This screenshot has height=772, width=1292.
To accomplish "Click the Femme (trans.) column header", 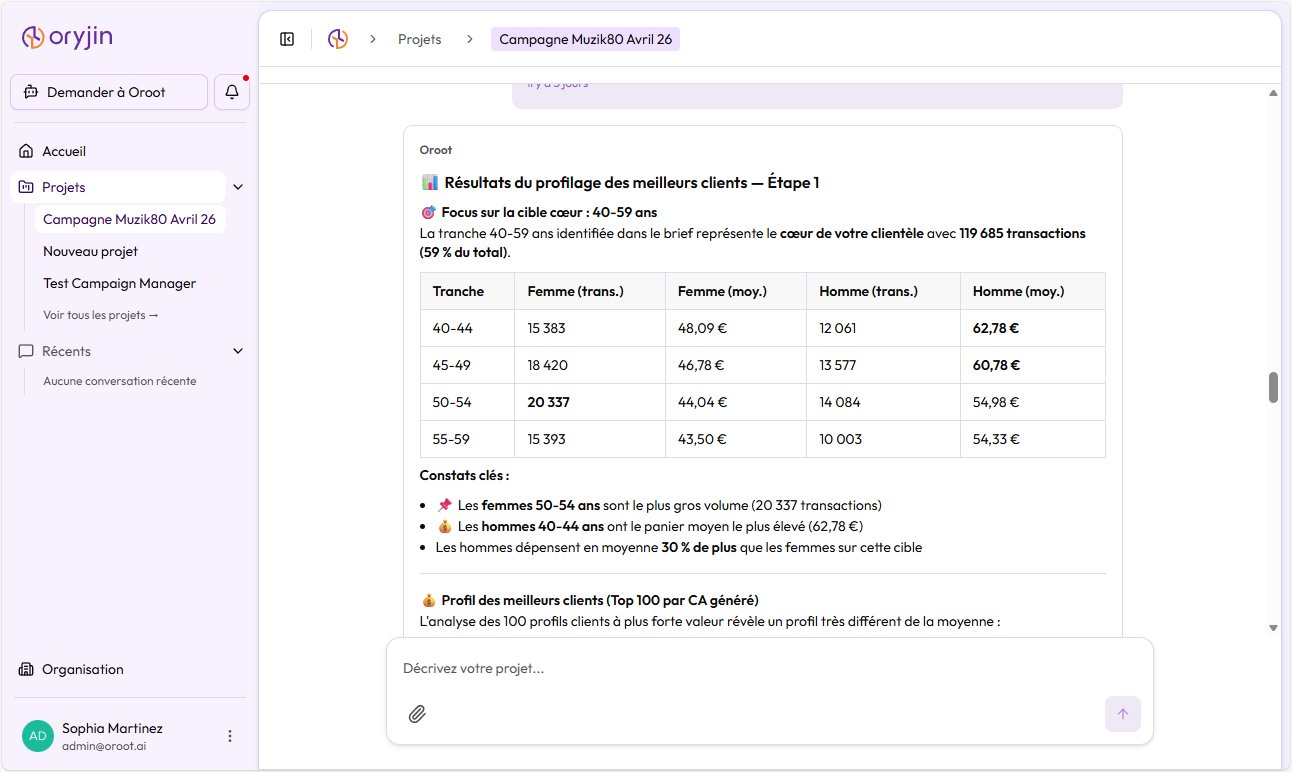I will (x=590, y=291).
